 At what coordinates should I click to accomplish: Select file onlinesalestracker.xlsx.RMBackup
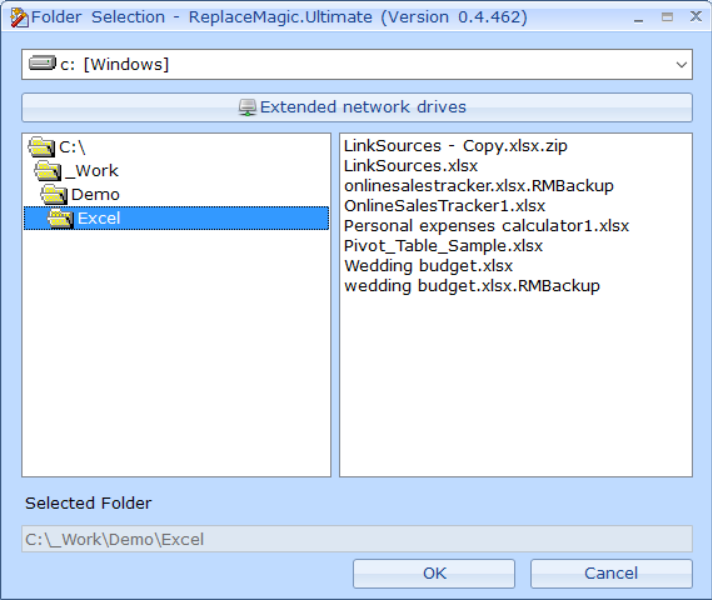[479, 186]
